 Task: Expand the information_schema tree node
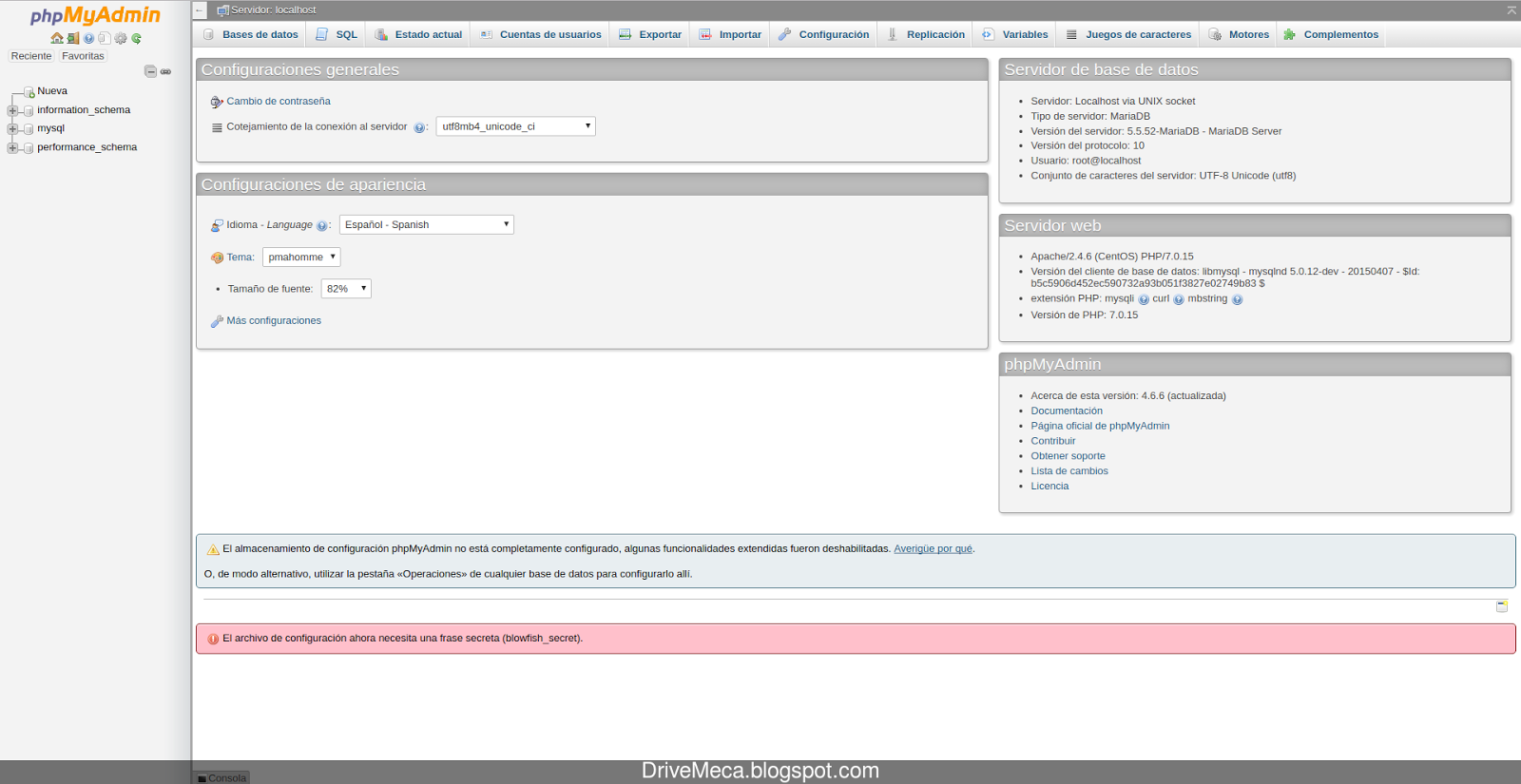pos(12,110)
